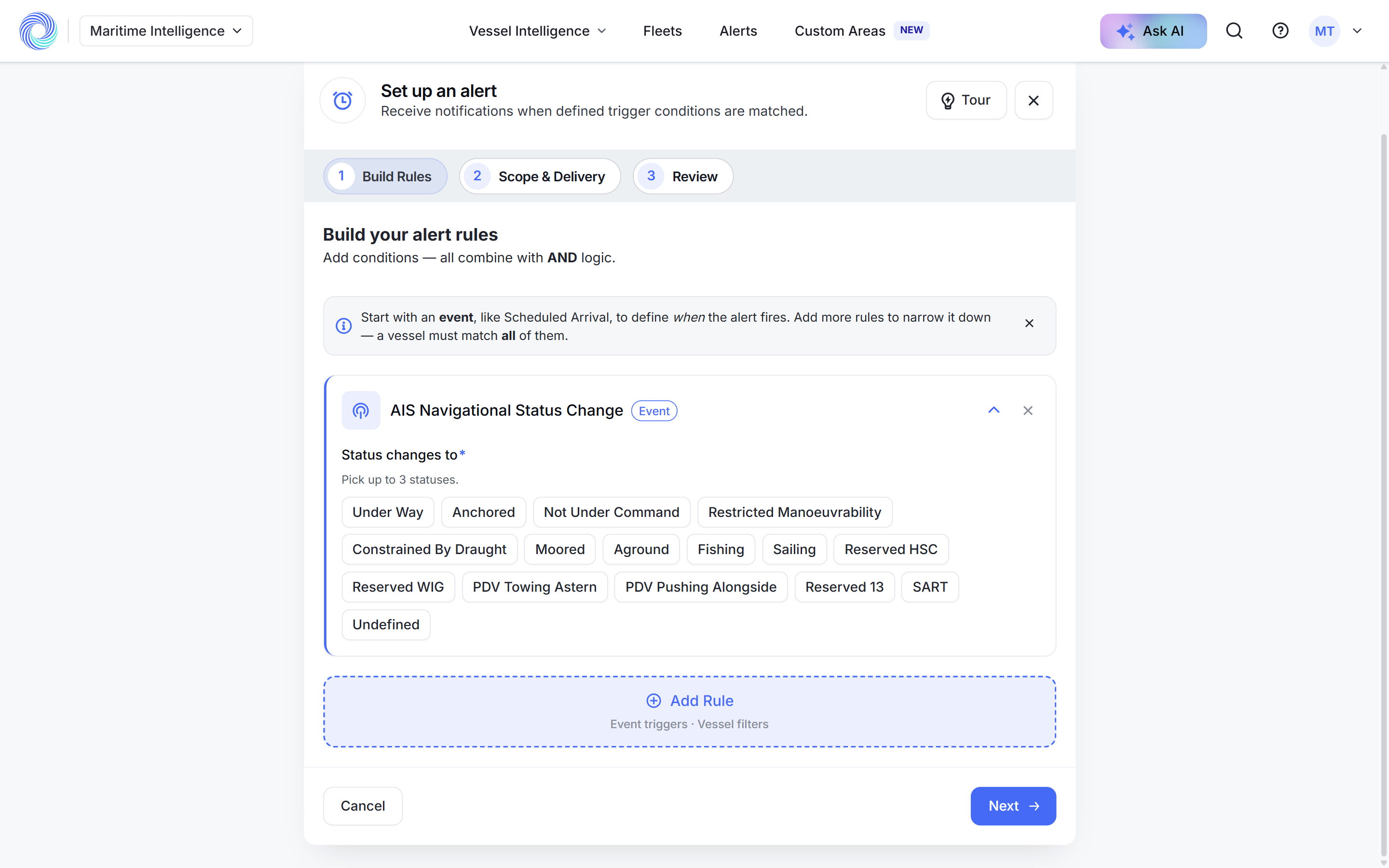Remove the AIS Navigational Status Change rule
Screen dimensions: 1389x868
[1027, 410]
